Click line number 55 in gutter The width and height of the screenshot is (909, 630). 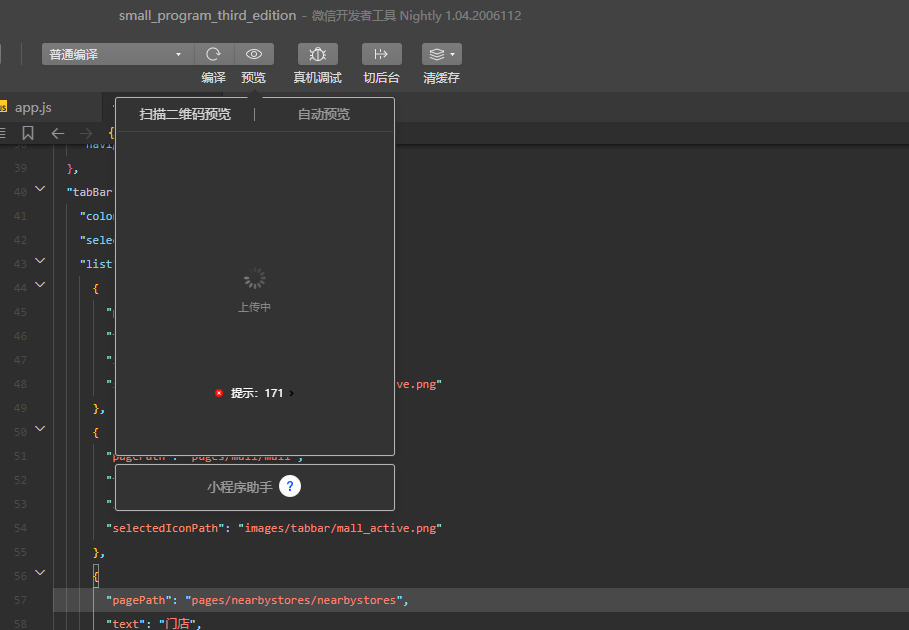pyautogui.click(x=20, y=552)
